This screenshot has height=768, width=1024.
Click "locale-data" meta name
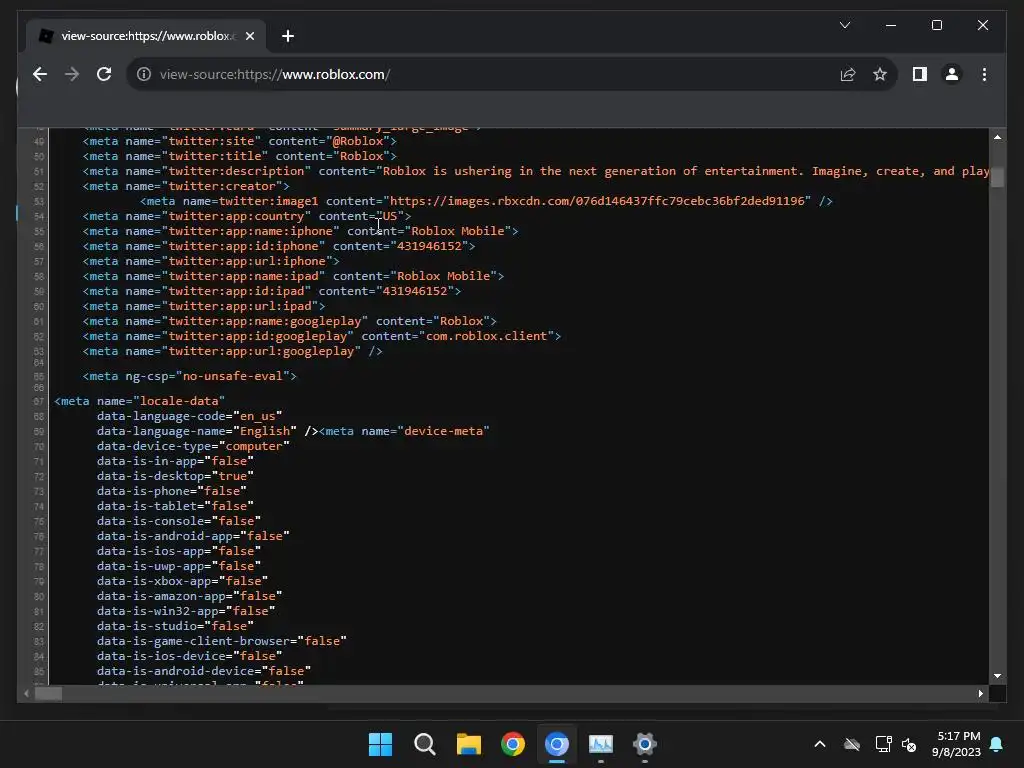[179, 401]
